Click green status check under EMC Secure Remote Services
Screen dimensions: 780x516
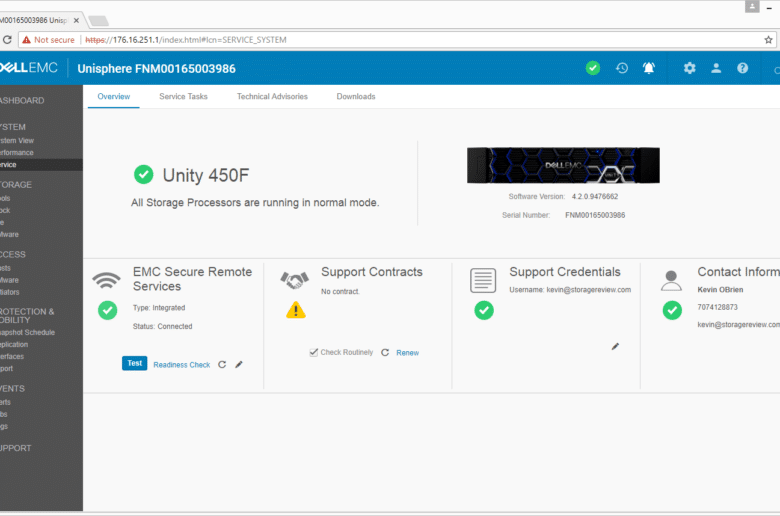[107, 310]
